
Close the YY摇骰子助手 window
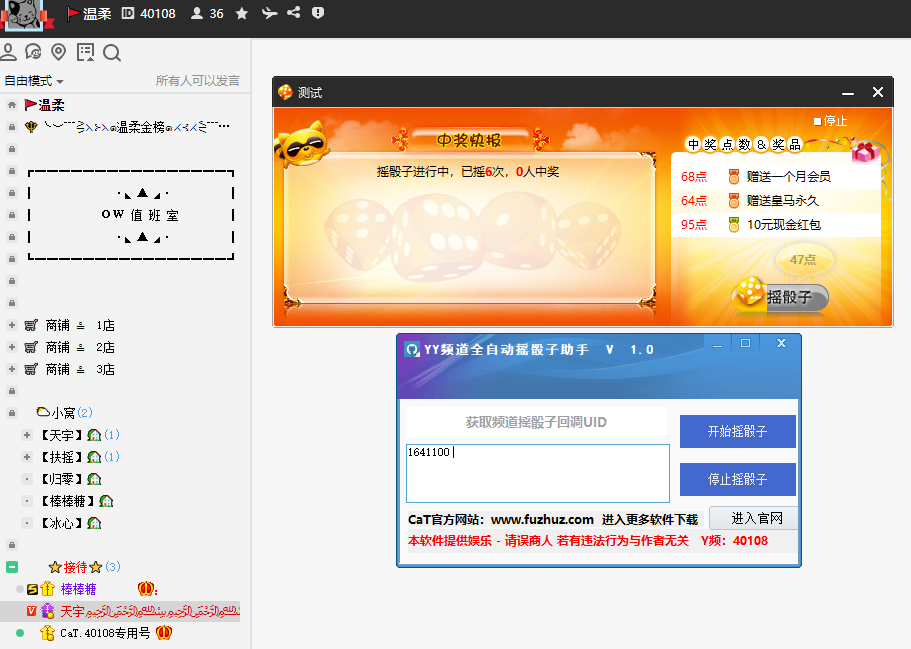[781, 343]
